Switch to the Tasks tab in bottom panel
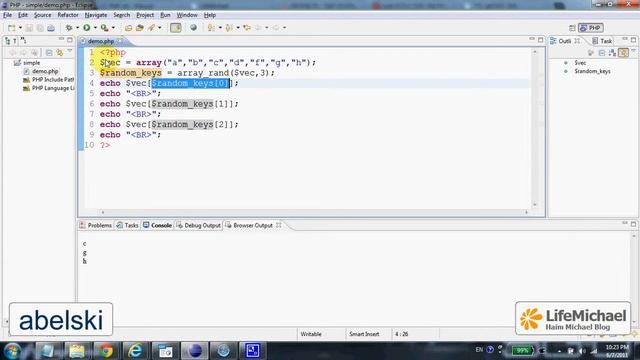This screenshot has width=640, height=360. click(x=127, y=225)
